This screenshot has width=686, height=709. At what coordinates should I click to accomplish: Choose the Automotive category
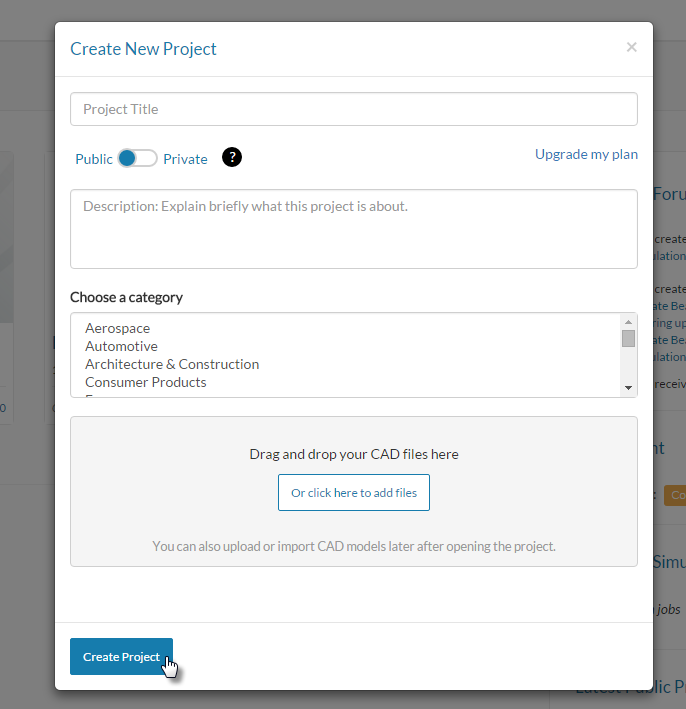[x=121, y=346]
